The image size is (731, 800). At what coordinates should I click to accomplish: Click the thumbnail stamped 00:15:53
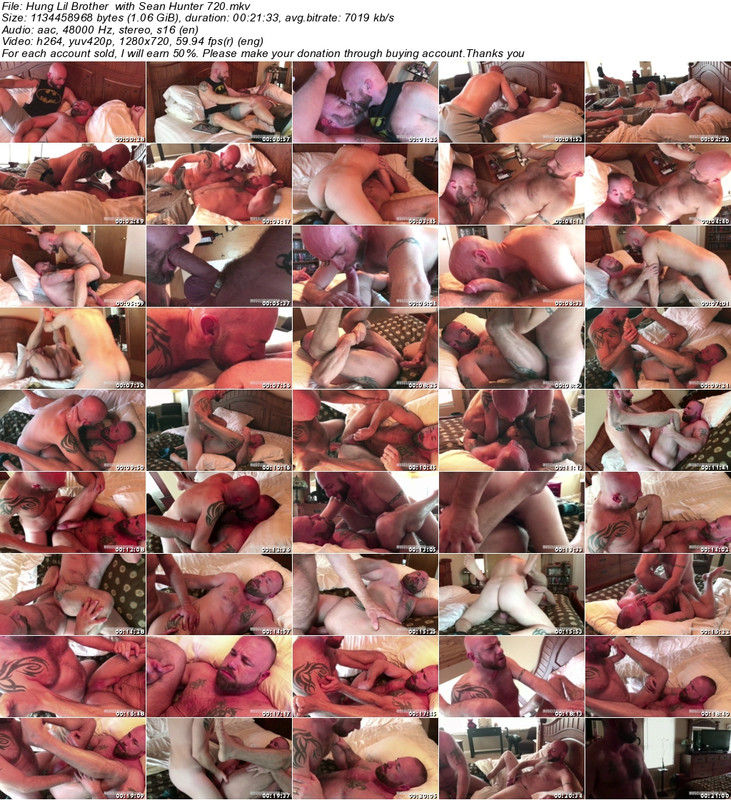(511, 594)
